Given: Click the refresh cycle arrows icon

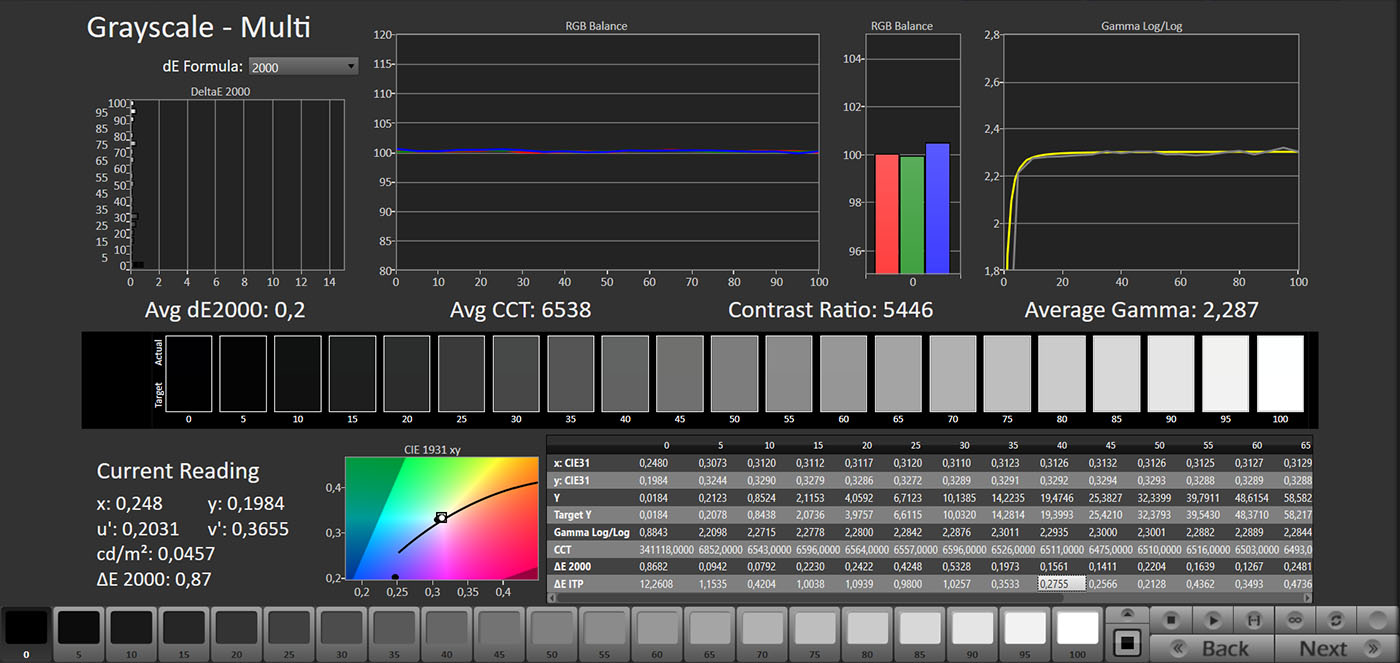Looking at the screenshot, I should click(1335, 621).
